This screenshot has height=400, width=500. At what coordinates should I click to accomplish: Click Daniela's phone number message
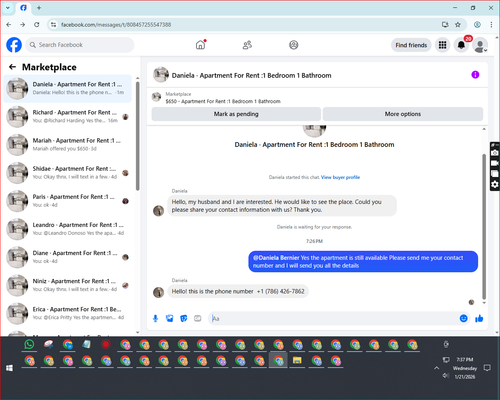(238, 291)
